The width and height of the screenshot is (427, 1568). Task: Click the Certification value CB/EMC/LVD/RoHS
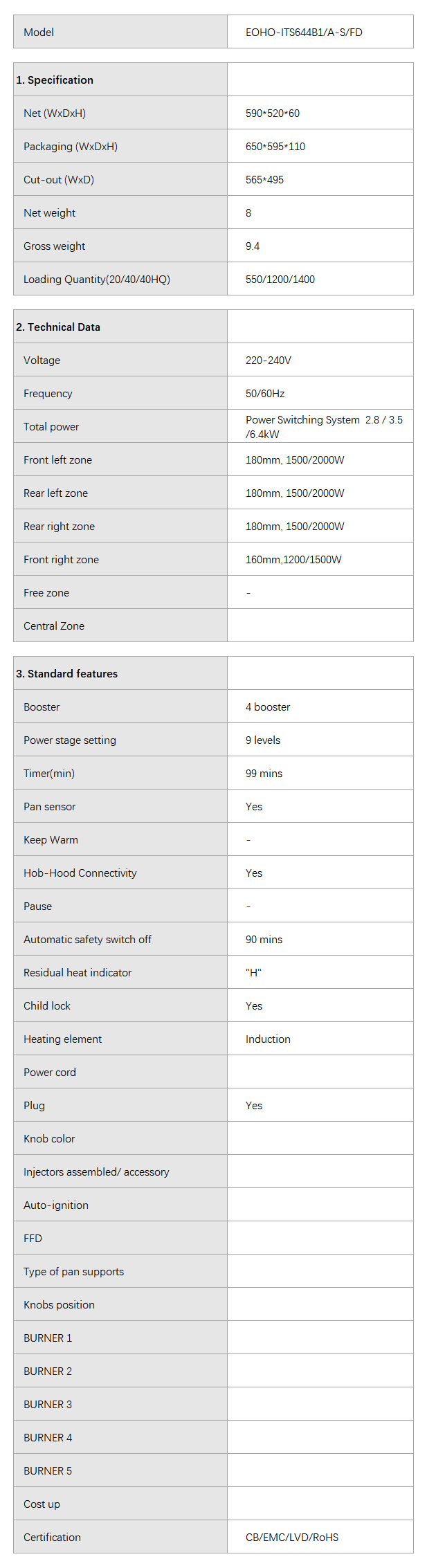tap(292, 1538)
